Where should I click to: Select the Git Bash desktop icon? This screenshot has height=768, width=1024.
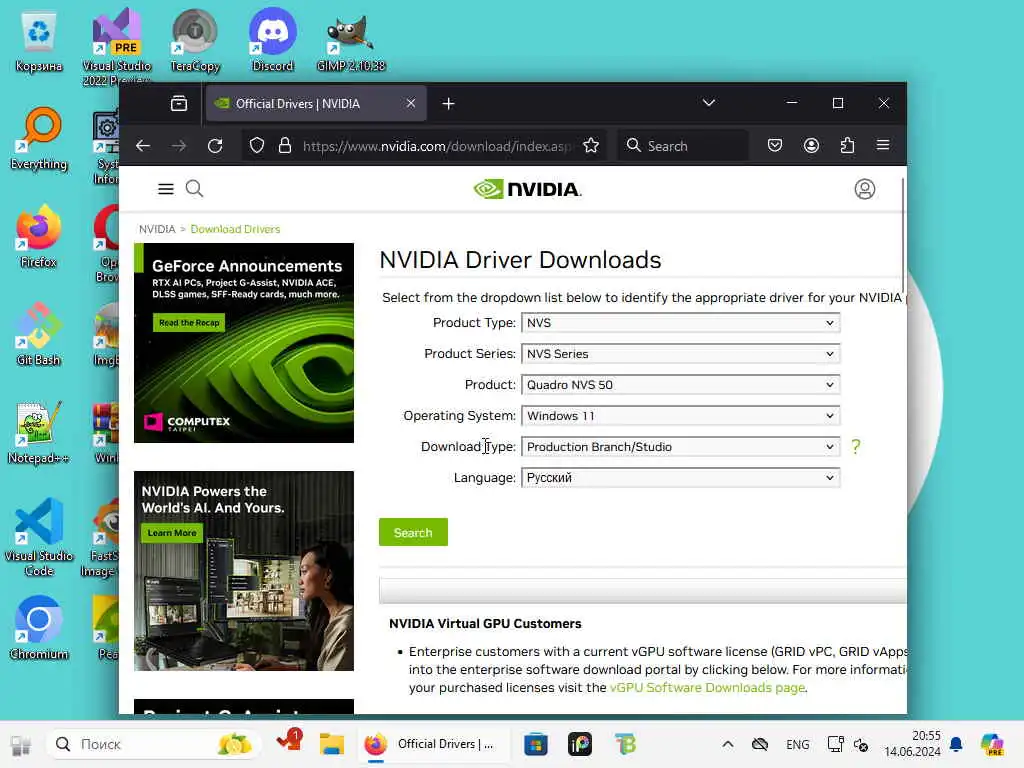pyautogui.click(x=39, y=334)
